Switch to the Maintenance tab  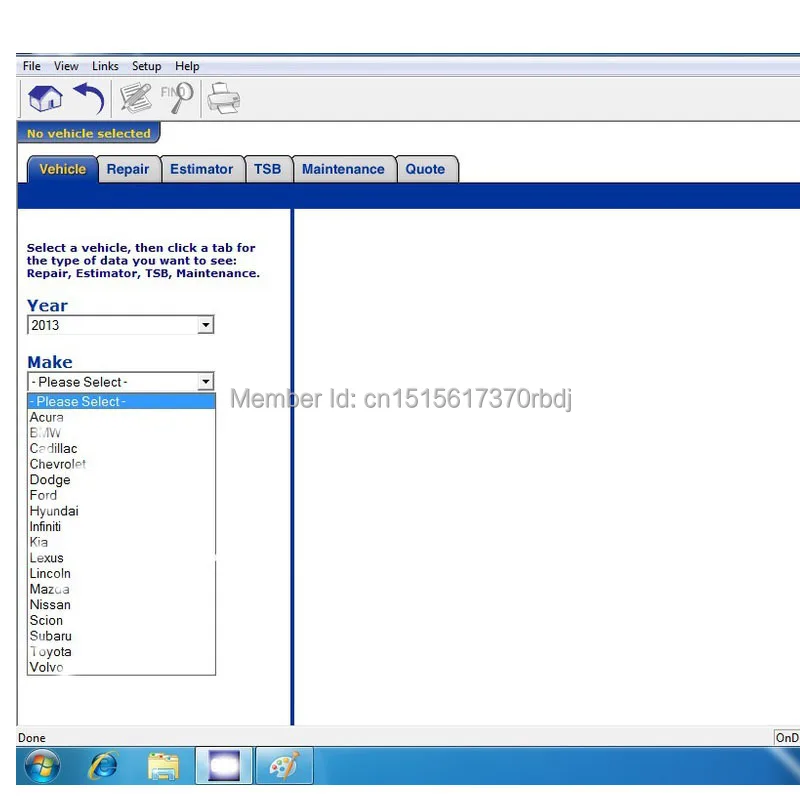(x=343, y=169)
